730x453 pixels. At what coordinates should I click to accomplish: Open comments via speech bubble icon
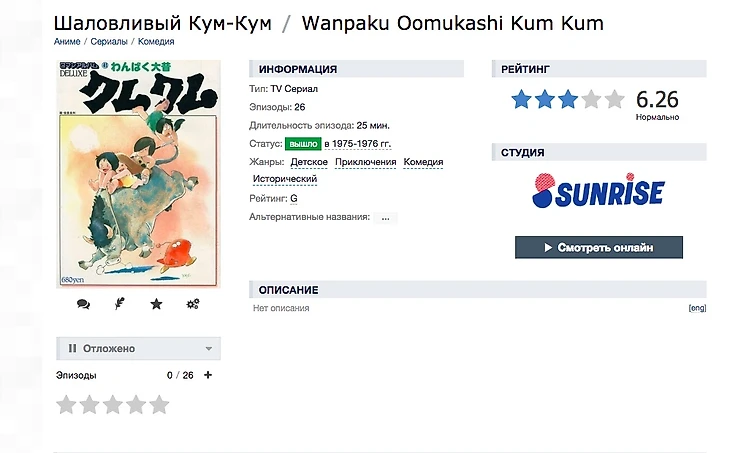coord(83,304)
